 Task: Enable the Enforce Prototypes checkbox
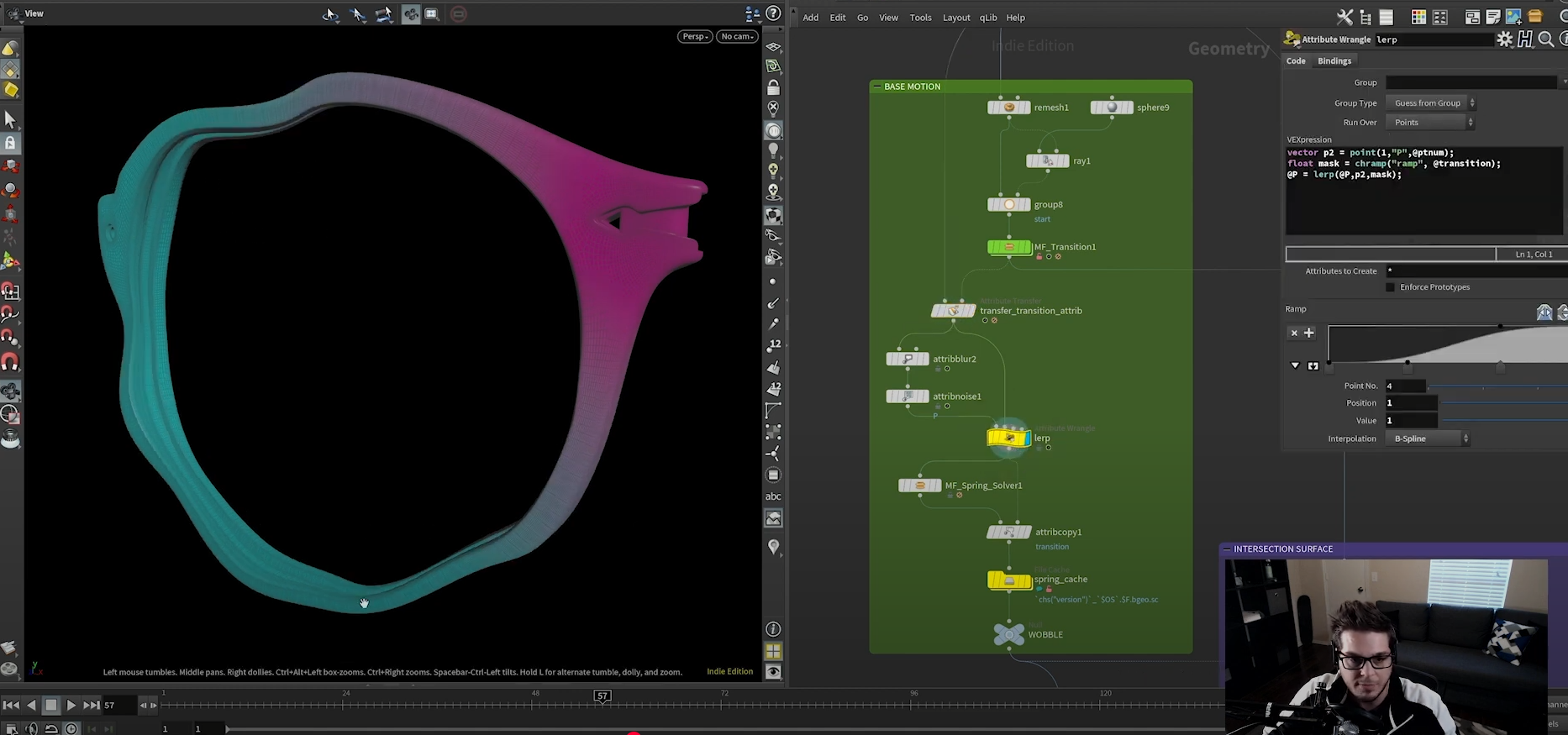tap(1390, 287)
